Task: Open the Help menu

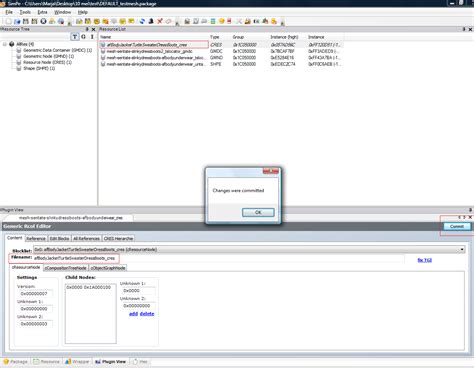Action: point(83,12)
